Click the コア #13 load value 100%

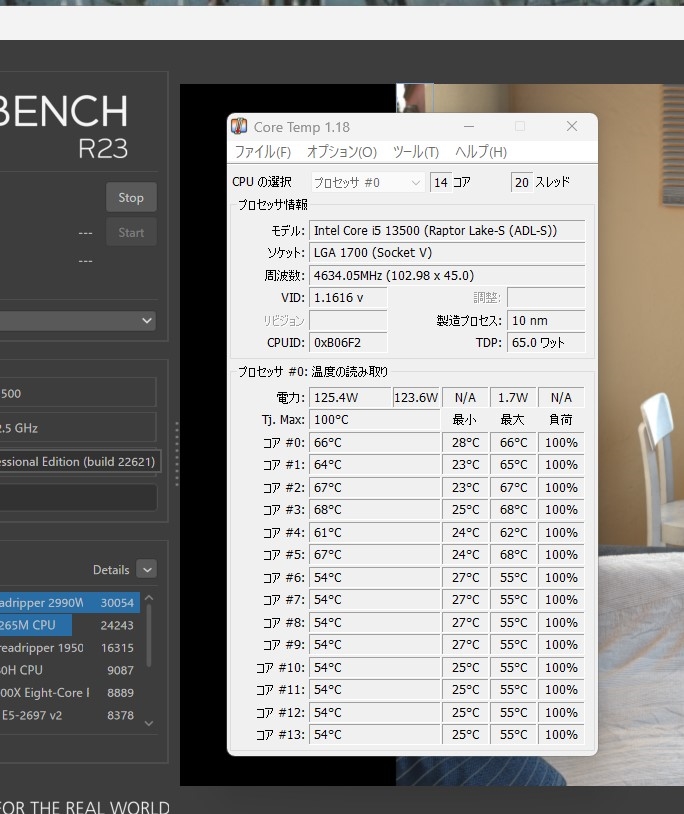(x=561, y=735)
